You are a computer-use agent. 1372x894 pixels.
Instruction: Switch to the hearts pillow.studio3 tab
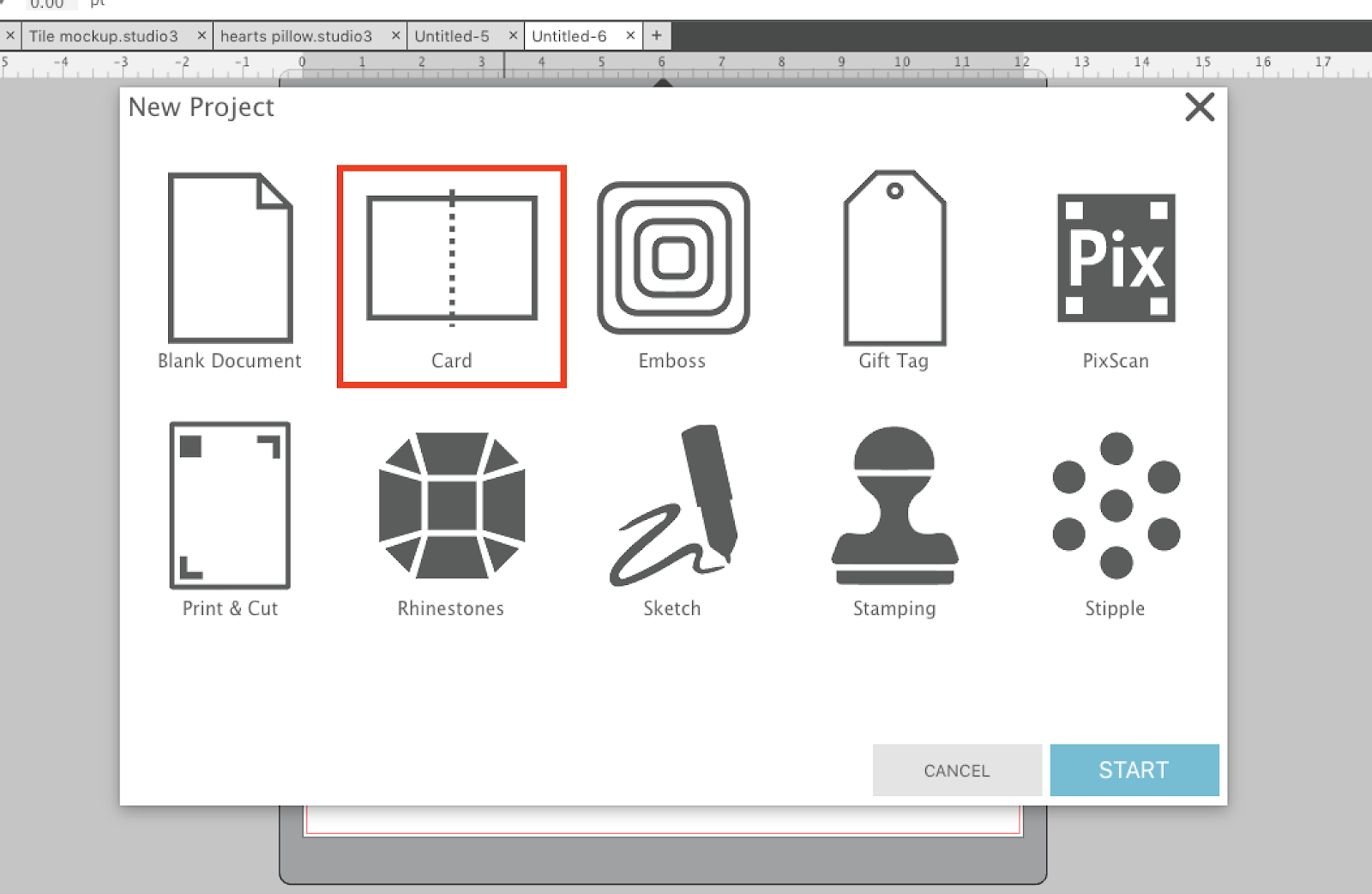[x=296, y=36]
